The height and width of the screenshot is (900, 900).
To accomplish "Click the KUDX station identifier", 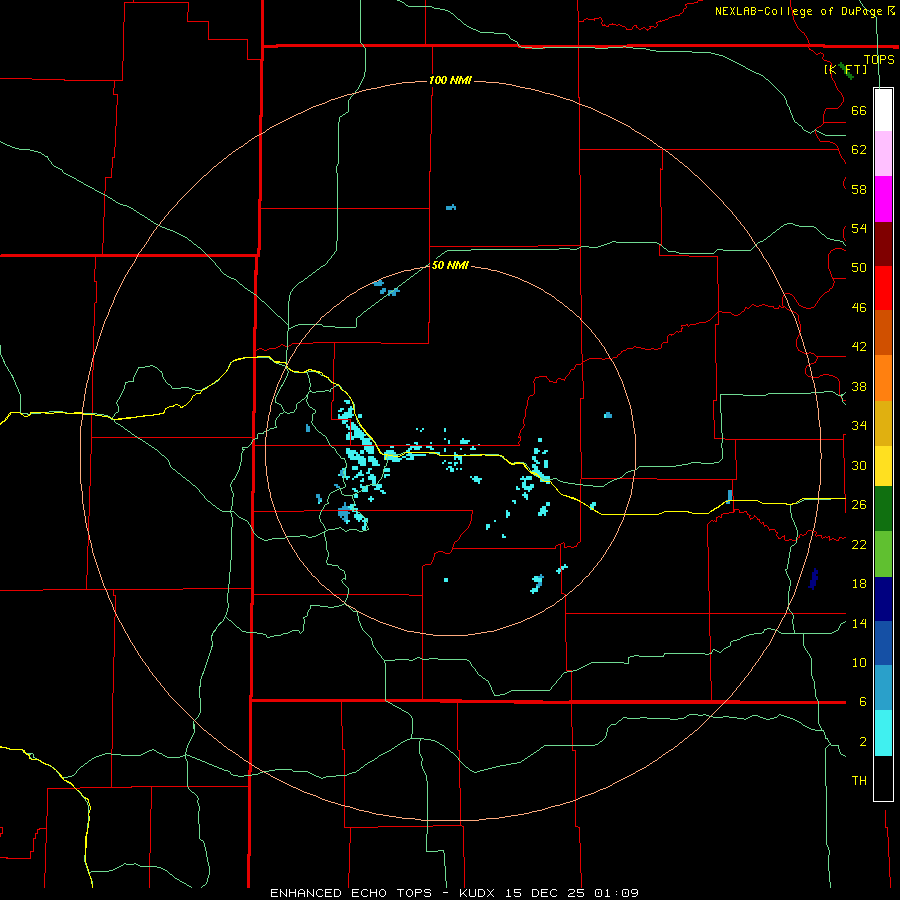I will tap(479, 893).
